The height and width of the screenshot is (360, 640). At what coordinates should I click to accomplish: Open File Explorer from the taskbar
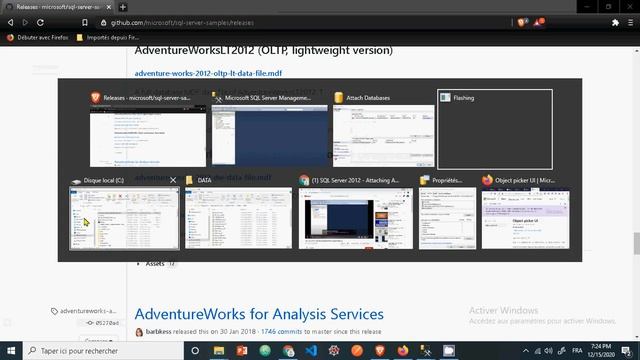[x=219, y=351]
